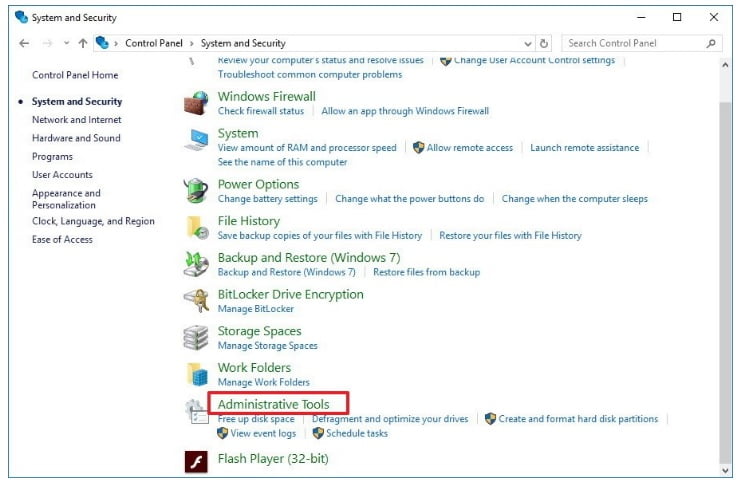
Task: Open the Power Options heading
Action: coord(259,184)
